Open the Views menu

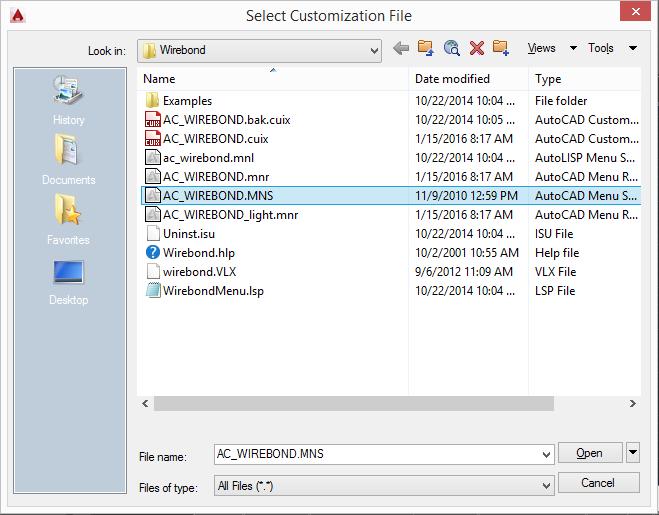pos(541,48)
